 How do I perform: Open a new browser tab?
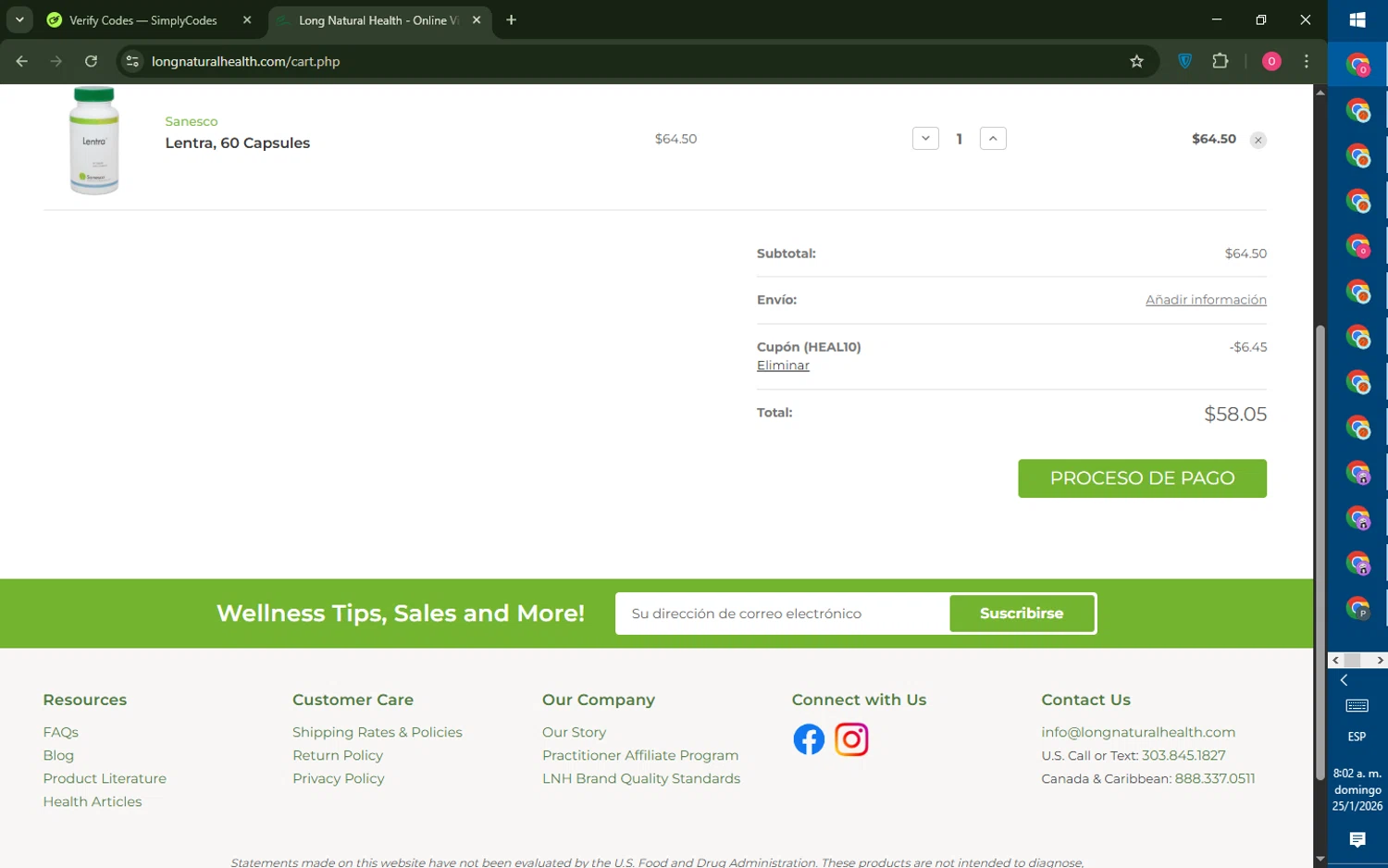tap(511, 20)
